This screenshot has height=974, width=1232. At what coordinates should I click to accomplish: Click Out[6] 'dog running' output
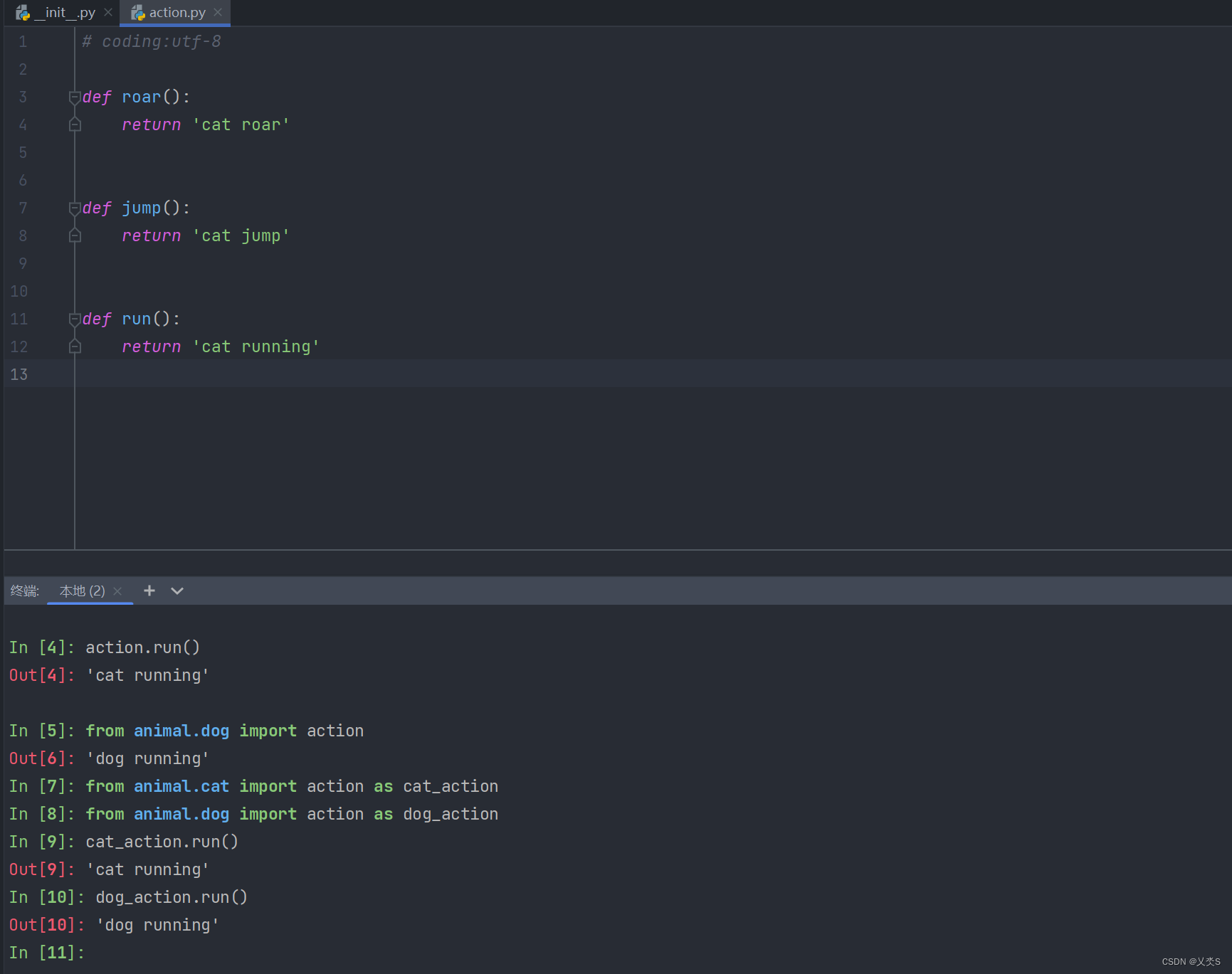click(147, 758)
